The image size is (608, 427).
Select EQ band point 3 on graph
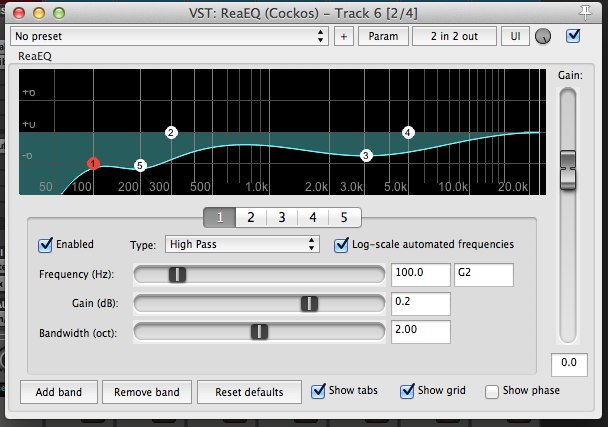(x=366, y=155)
